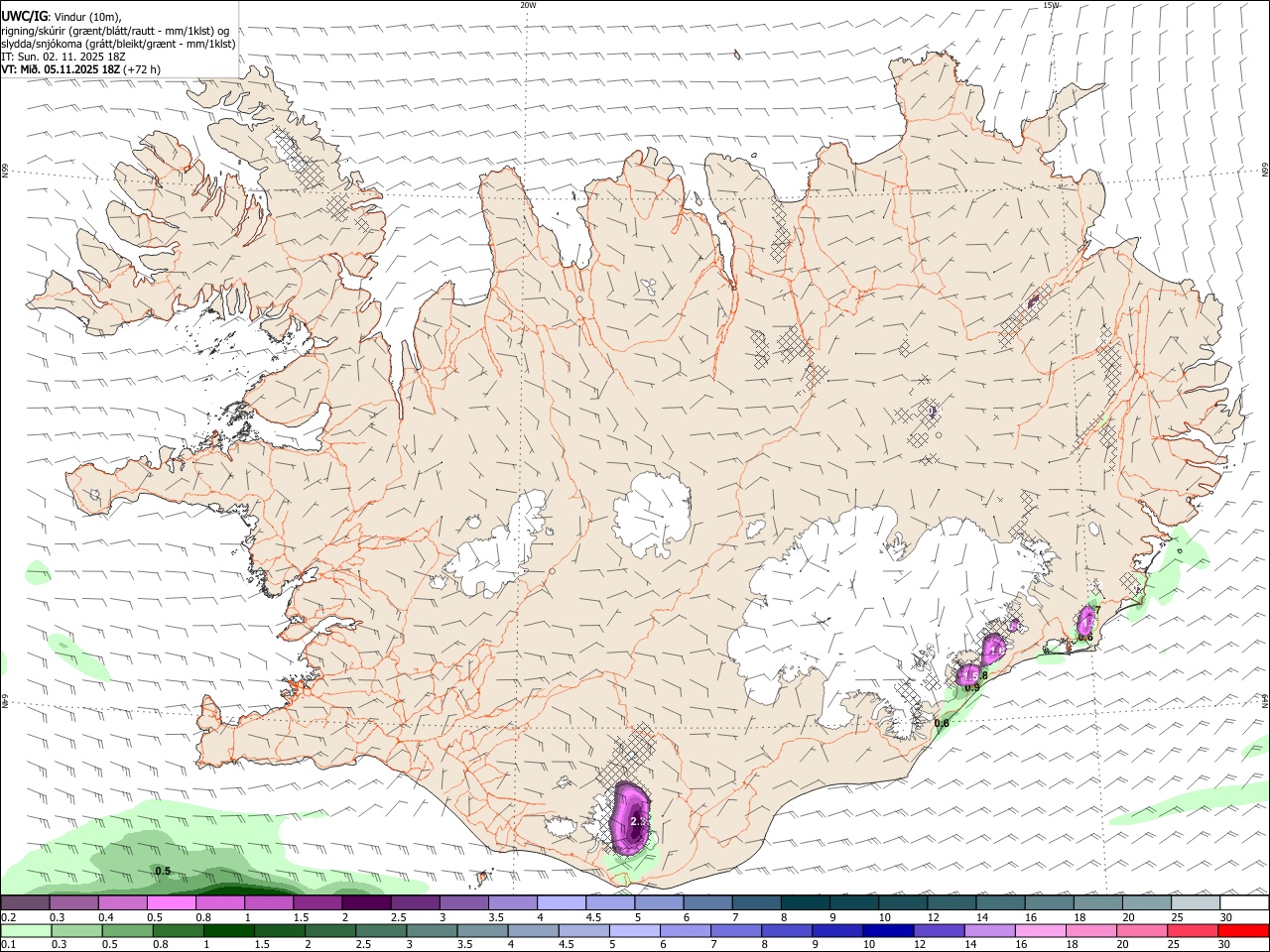Select the bright pink 0.5 swatch, upper legend

pyautogui.click(x=172, y=903)
